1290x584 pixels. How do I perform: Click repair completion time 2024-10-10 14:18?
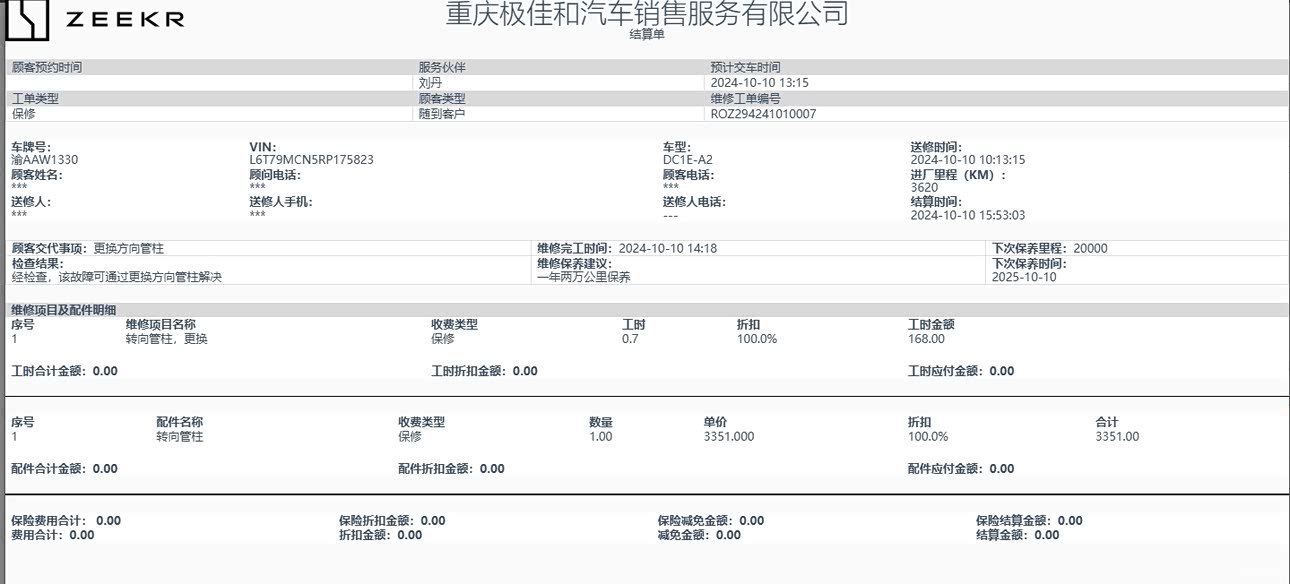point(667,249)
